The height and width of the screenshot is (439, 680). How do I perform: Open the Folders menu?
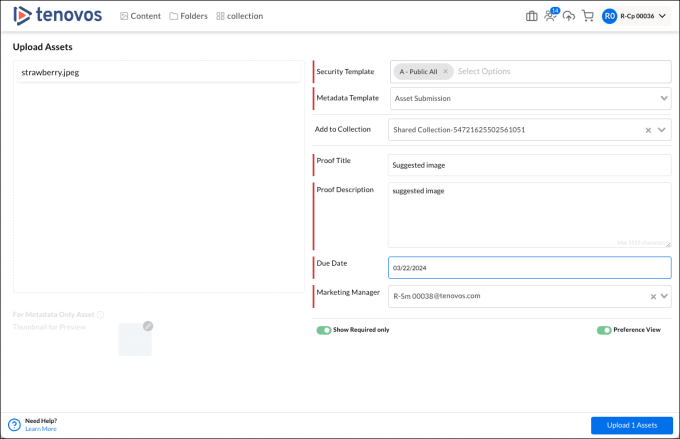(188, 16)
